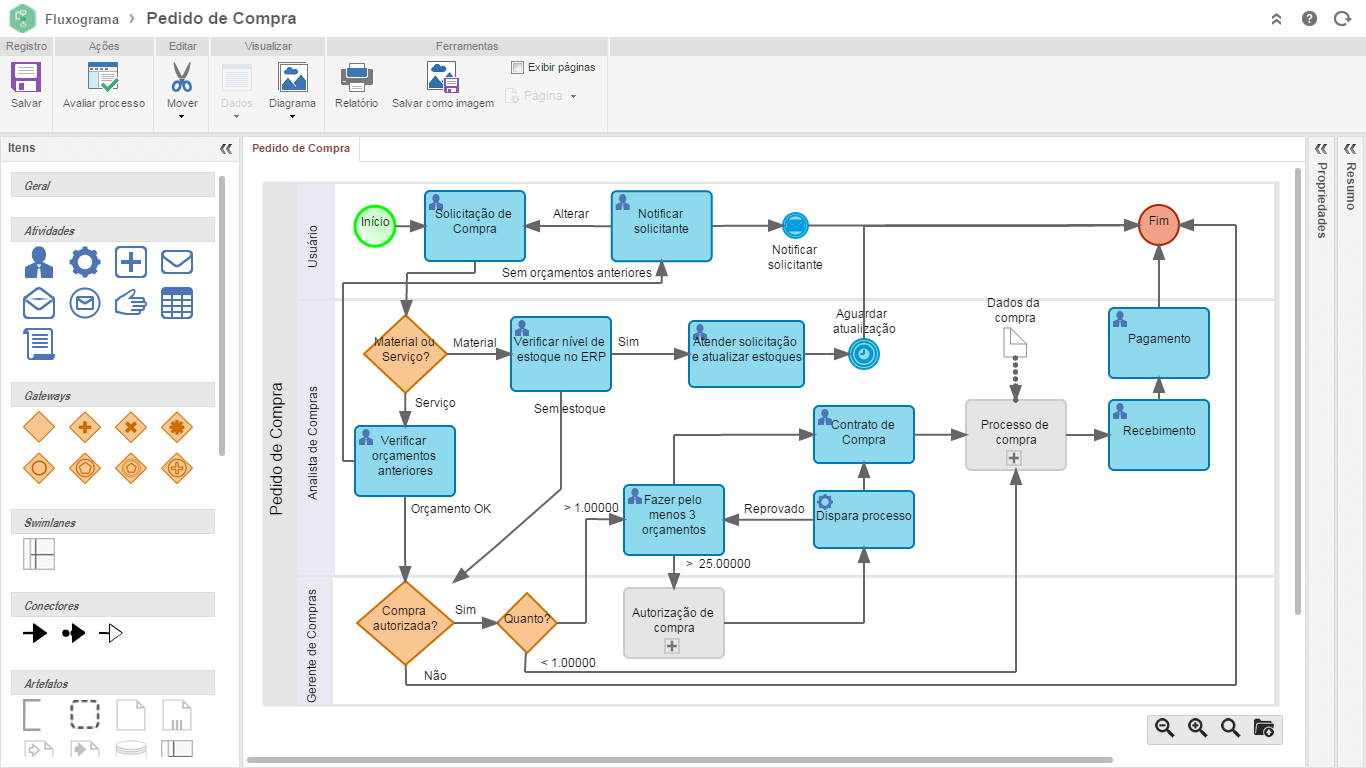Select the gear system activity icon
Image resolution: width=1366 pixels, height=768 pixels.
tap(84, 262)
